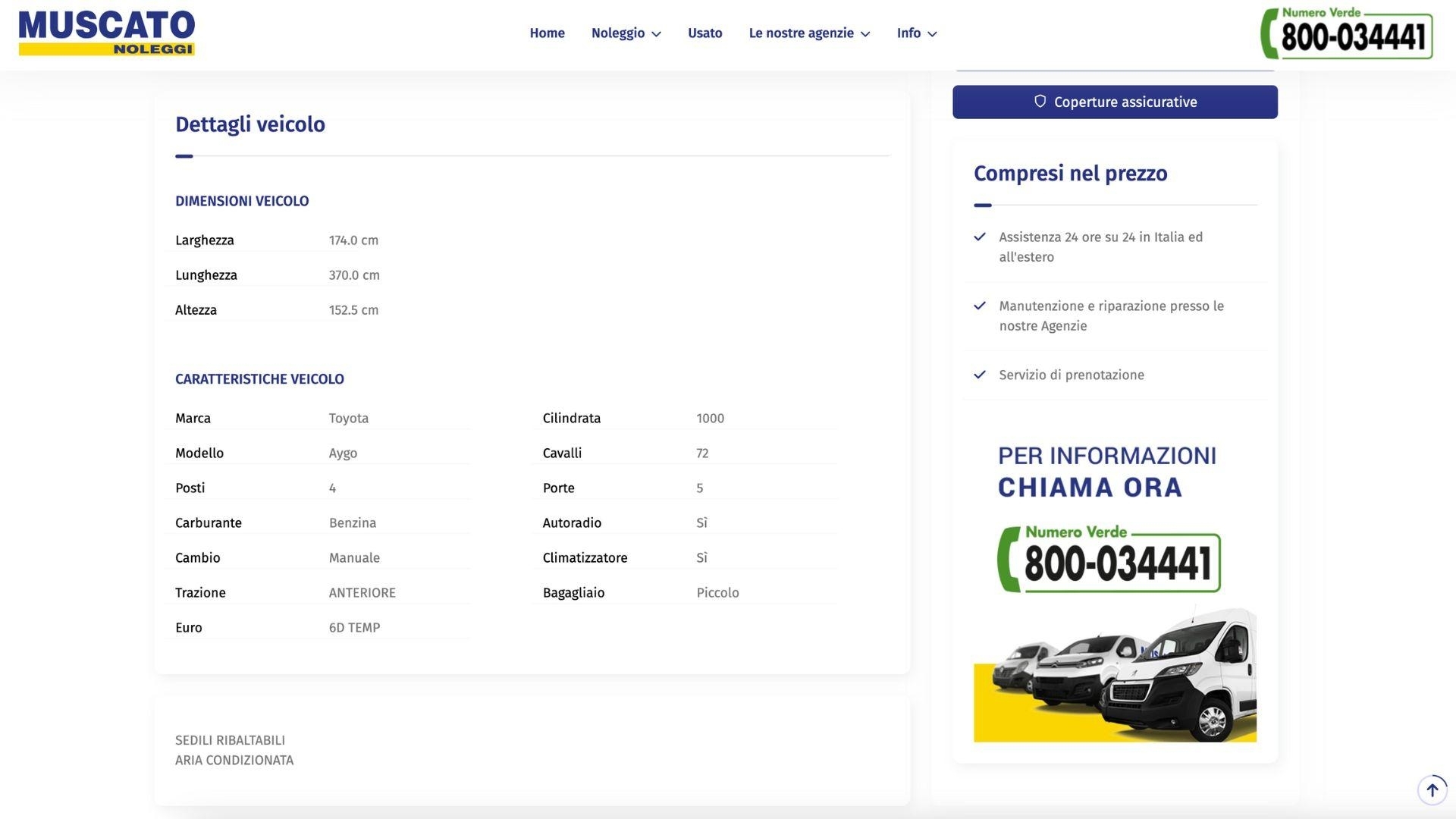Select the Posti value 4
The height and width of the screenshot is (819, 1456).
332,488
